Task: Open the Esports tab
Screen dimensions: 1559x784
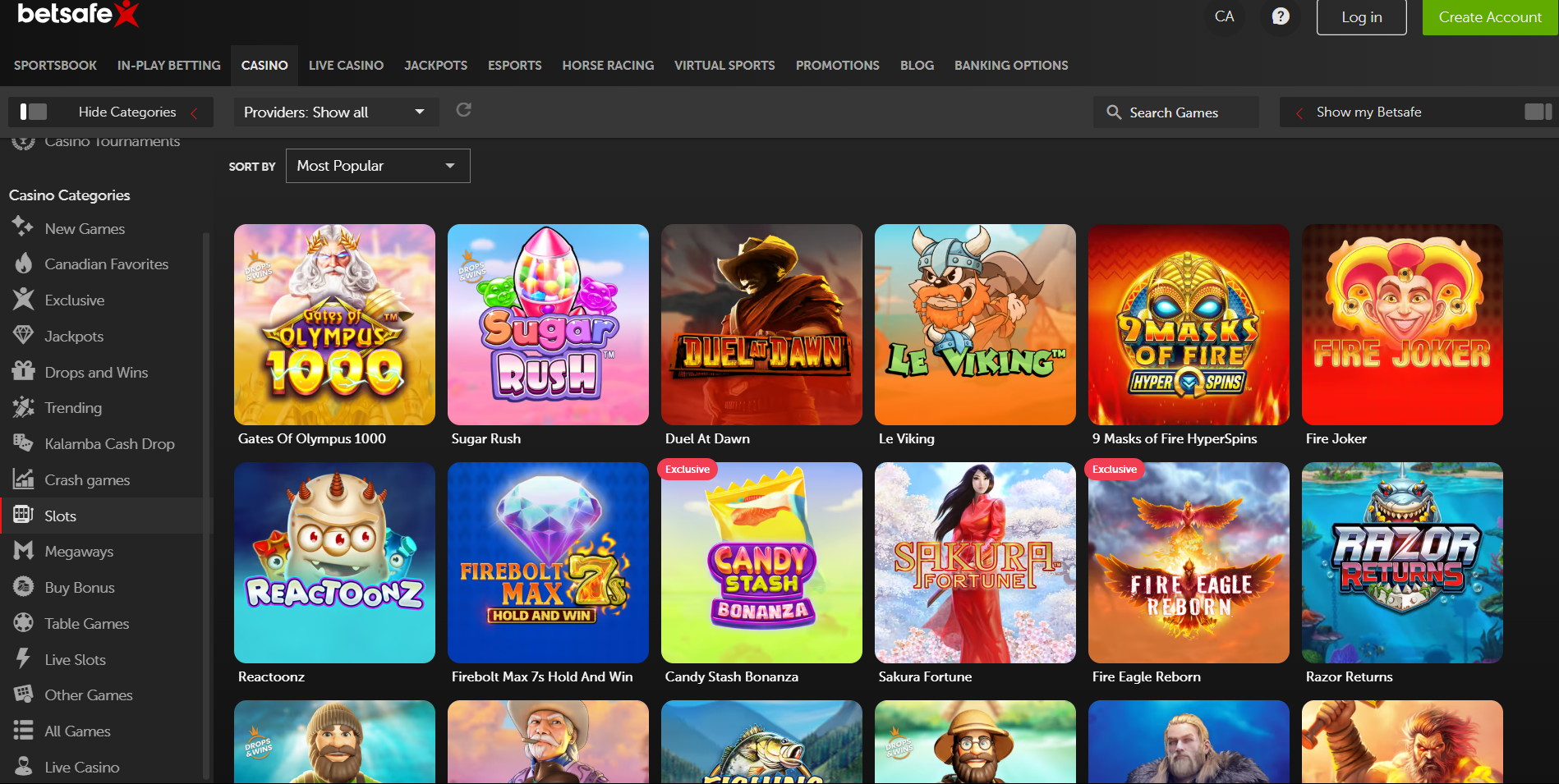Action: pyautogui.click(x=515, y=66)
